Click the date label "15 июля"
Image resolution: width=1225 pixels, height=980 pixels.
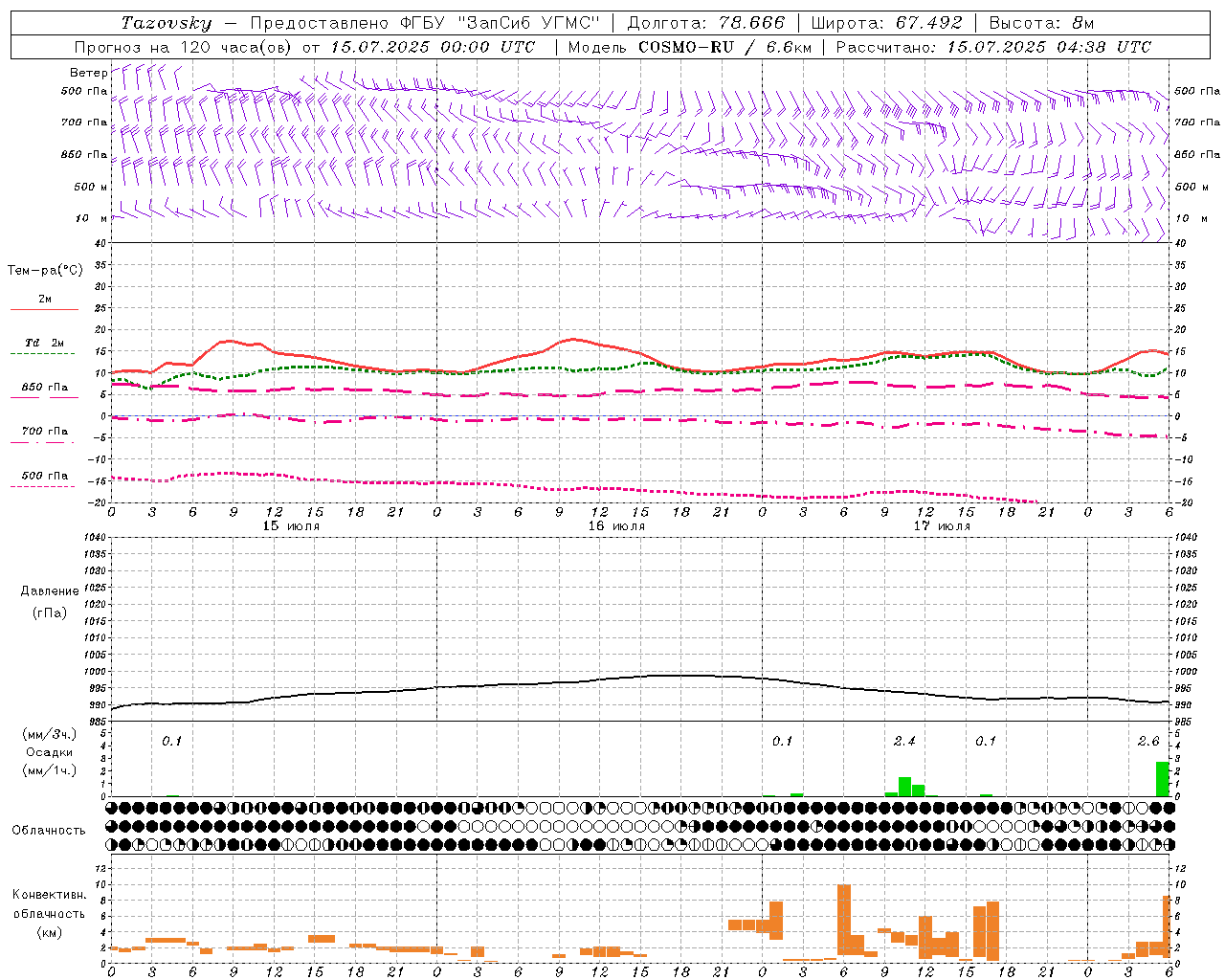coord(291,526)
